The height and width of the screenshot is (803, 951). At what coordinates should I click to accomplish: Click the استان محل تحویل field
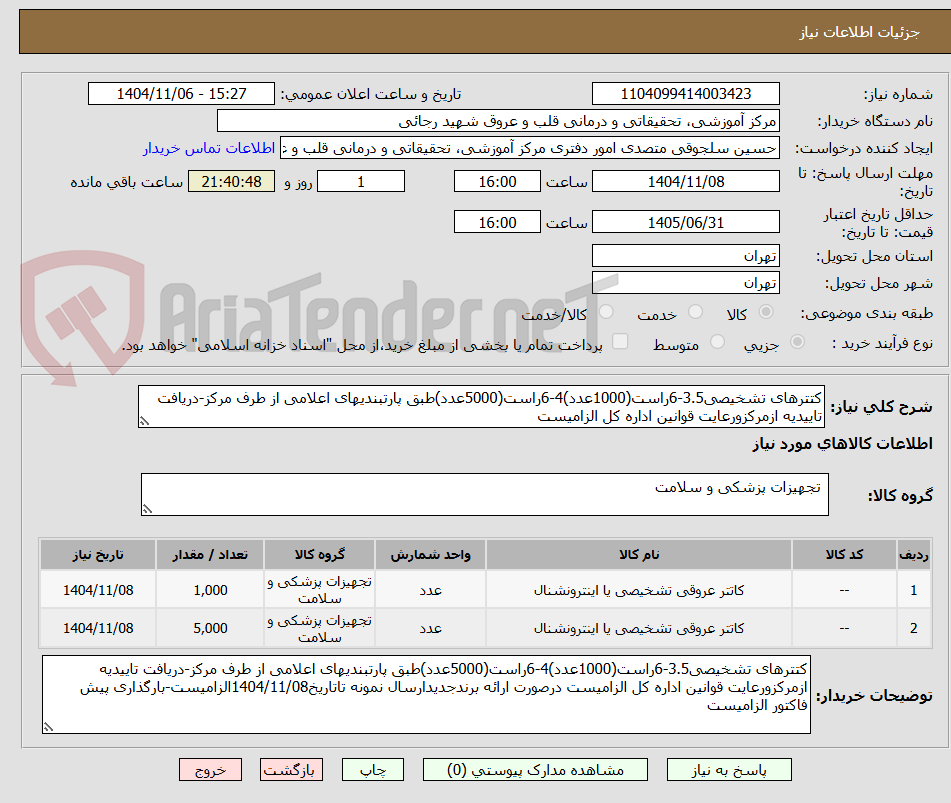tap(685, 256)
